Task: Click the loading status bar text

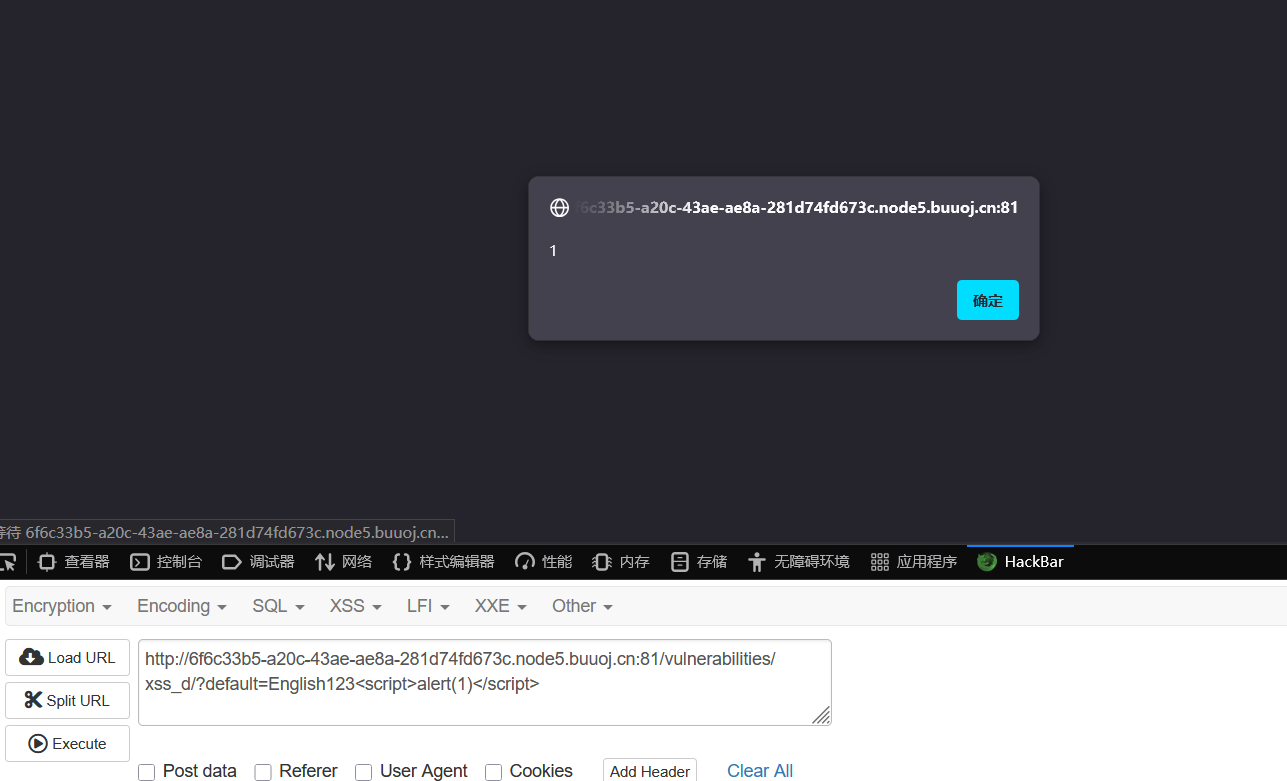Action: pos(225,532)
